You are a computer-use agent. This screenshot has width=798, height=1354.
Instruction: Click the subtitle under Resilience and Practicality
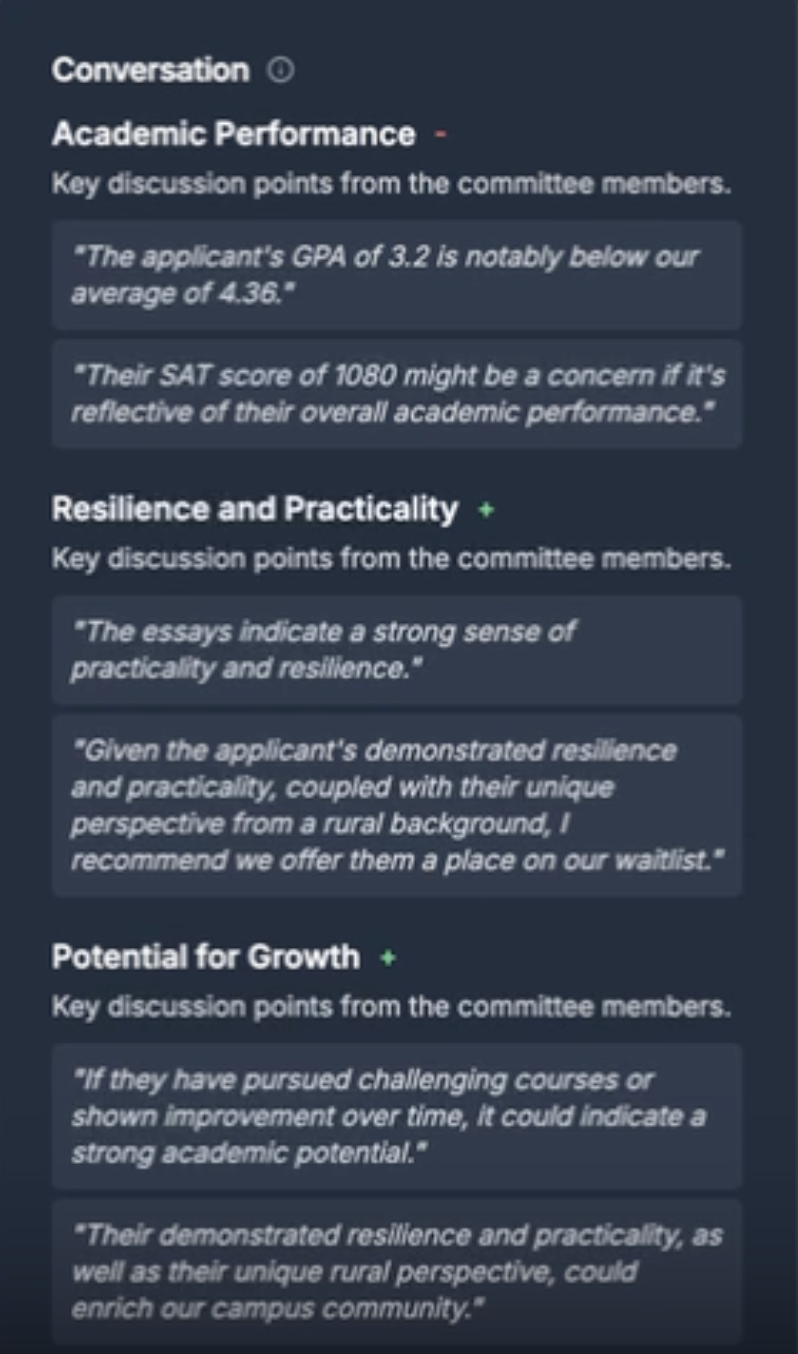[391, 559]
